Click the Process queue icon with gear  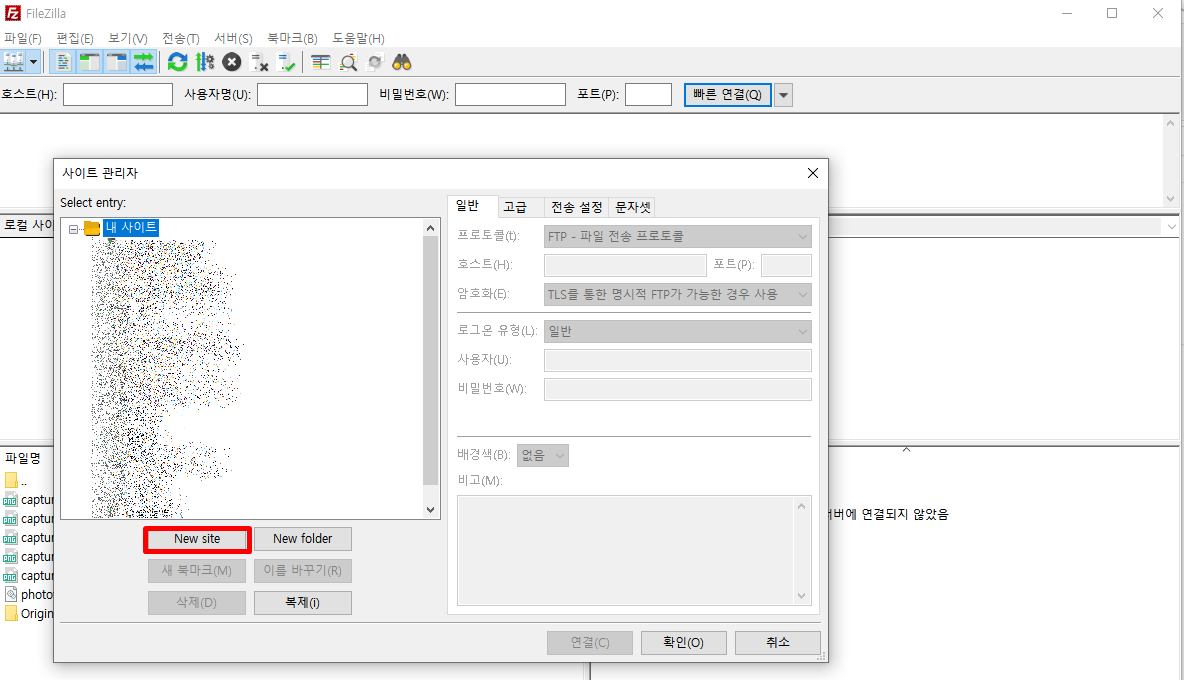[205, 62]
